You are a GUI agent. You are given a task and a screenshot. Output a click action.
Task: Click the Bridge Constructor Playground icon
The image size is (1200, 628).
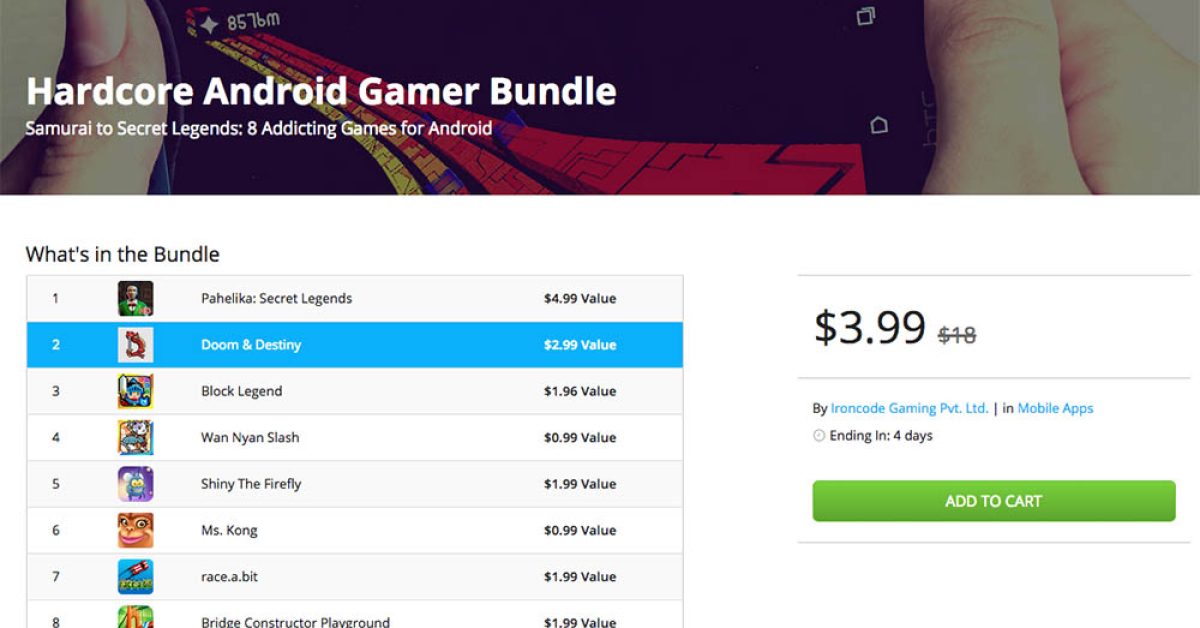click(x=135, y=618)
